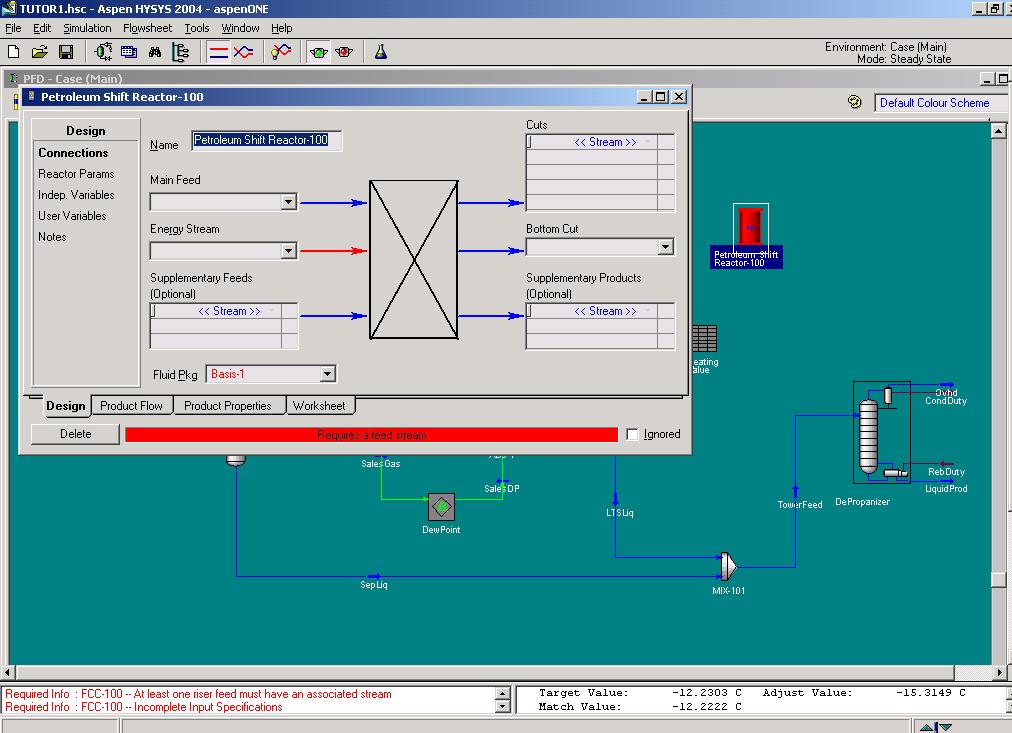The image size is (1012, 733).
Task: Click the message log scroll down arrow
Action: pyautogui.click(x=503, y=707)
